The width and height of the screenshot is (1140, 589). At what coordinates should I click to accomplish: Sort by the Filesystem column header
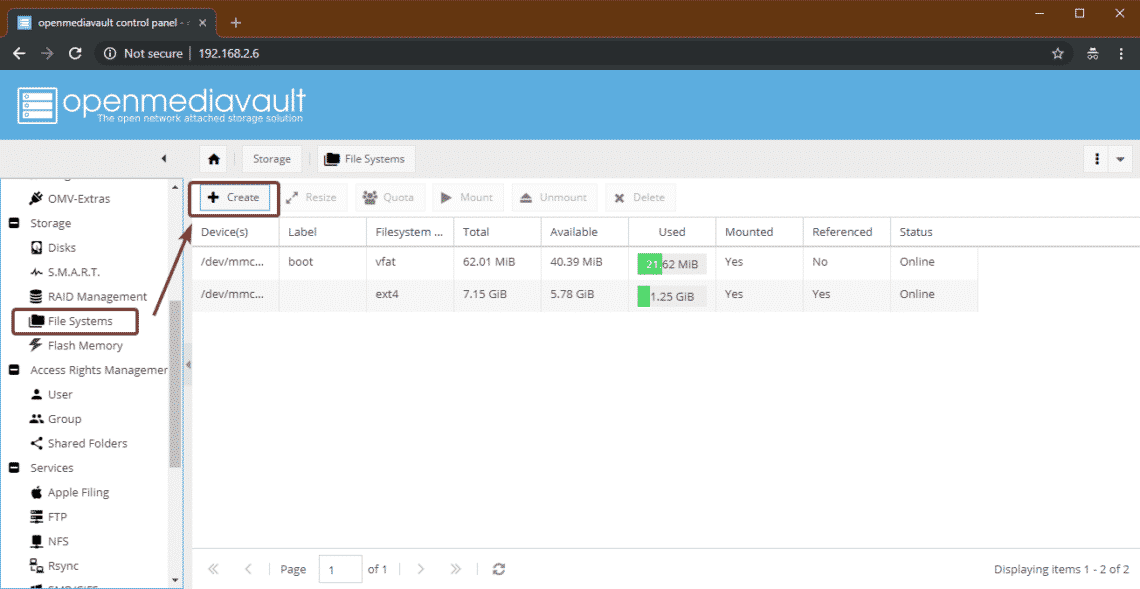(x=410, y=232)
